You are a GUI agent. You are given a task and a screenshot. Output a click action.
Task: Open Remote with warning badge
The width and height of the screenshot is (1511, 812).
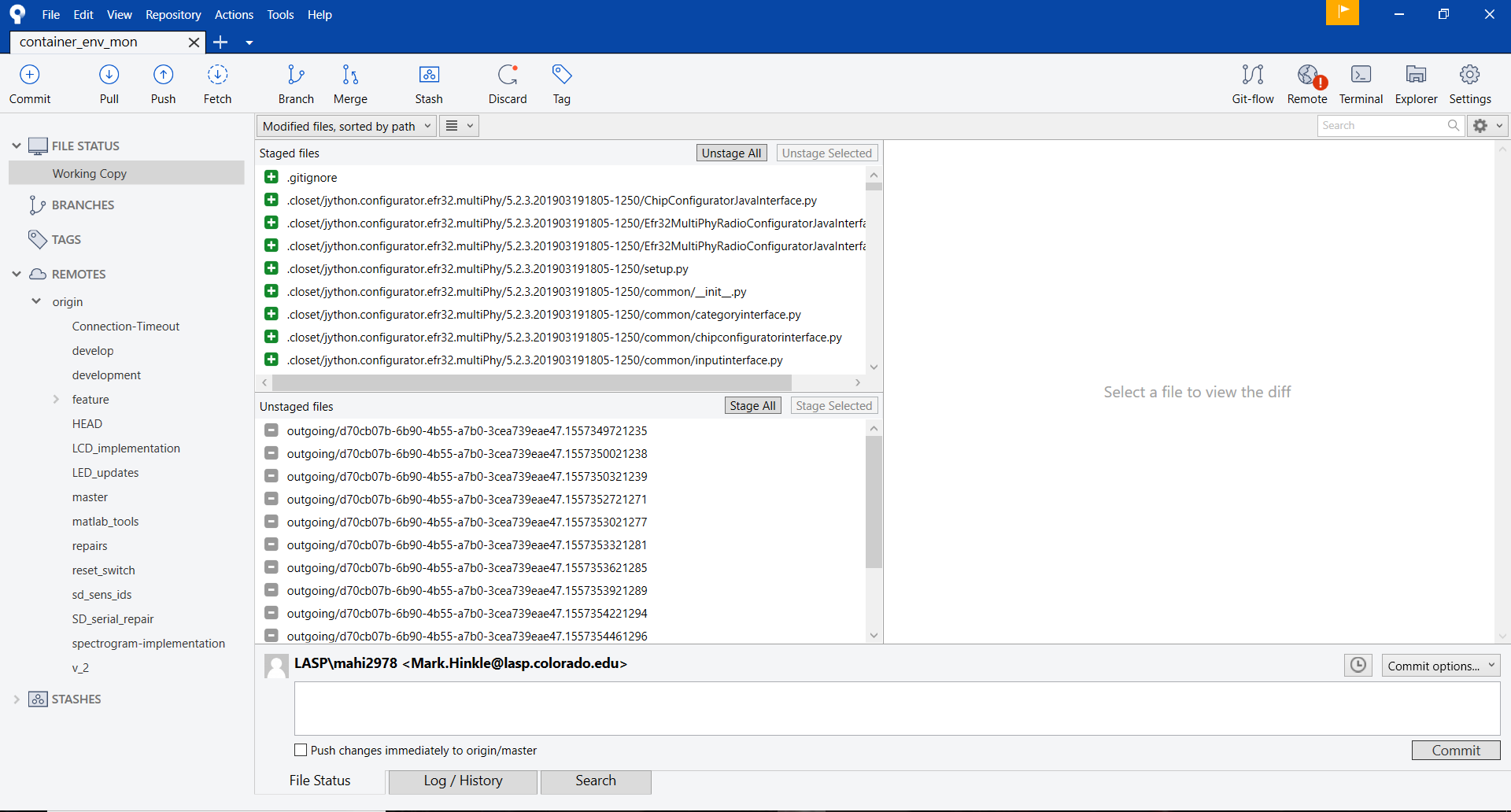point(1307,83)
